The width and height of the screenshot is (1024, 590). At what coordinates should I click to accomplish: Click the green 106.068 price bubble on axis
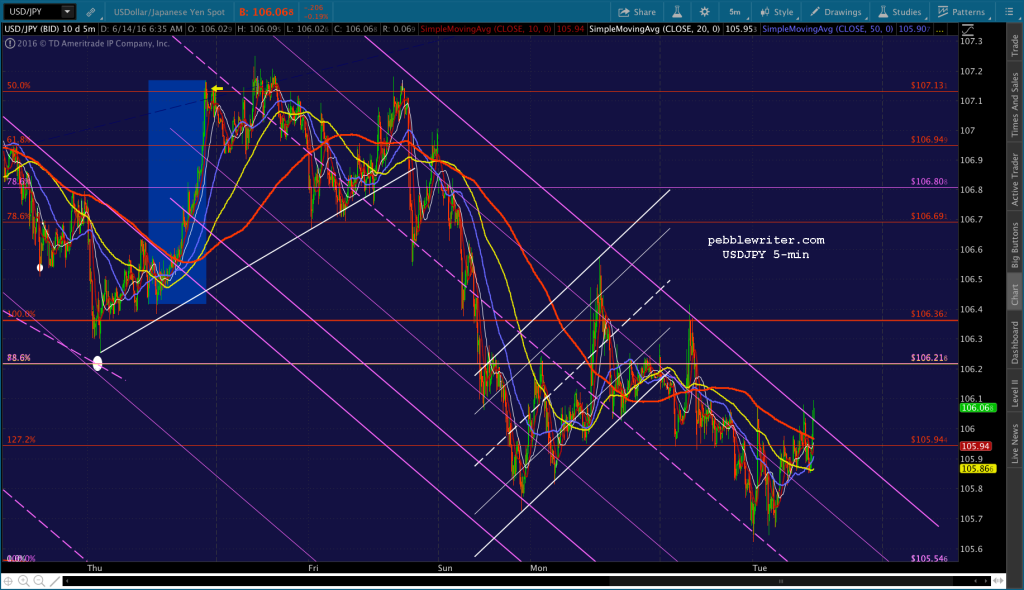pyautogui.click(x=978, y=408)
